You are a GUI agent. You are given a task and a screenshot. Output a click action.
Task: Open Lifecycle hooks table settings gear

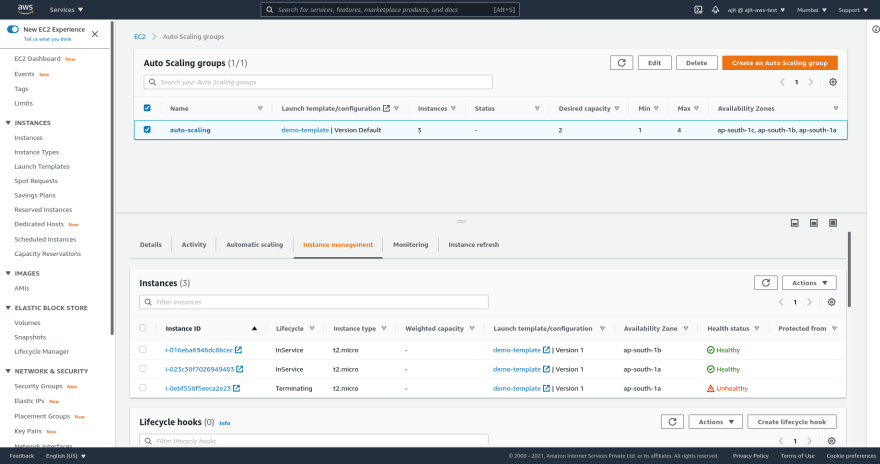(x=832, y=441)
